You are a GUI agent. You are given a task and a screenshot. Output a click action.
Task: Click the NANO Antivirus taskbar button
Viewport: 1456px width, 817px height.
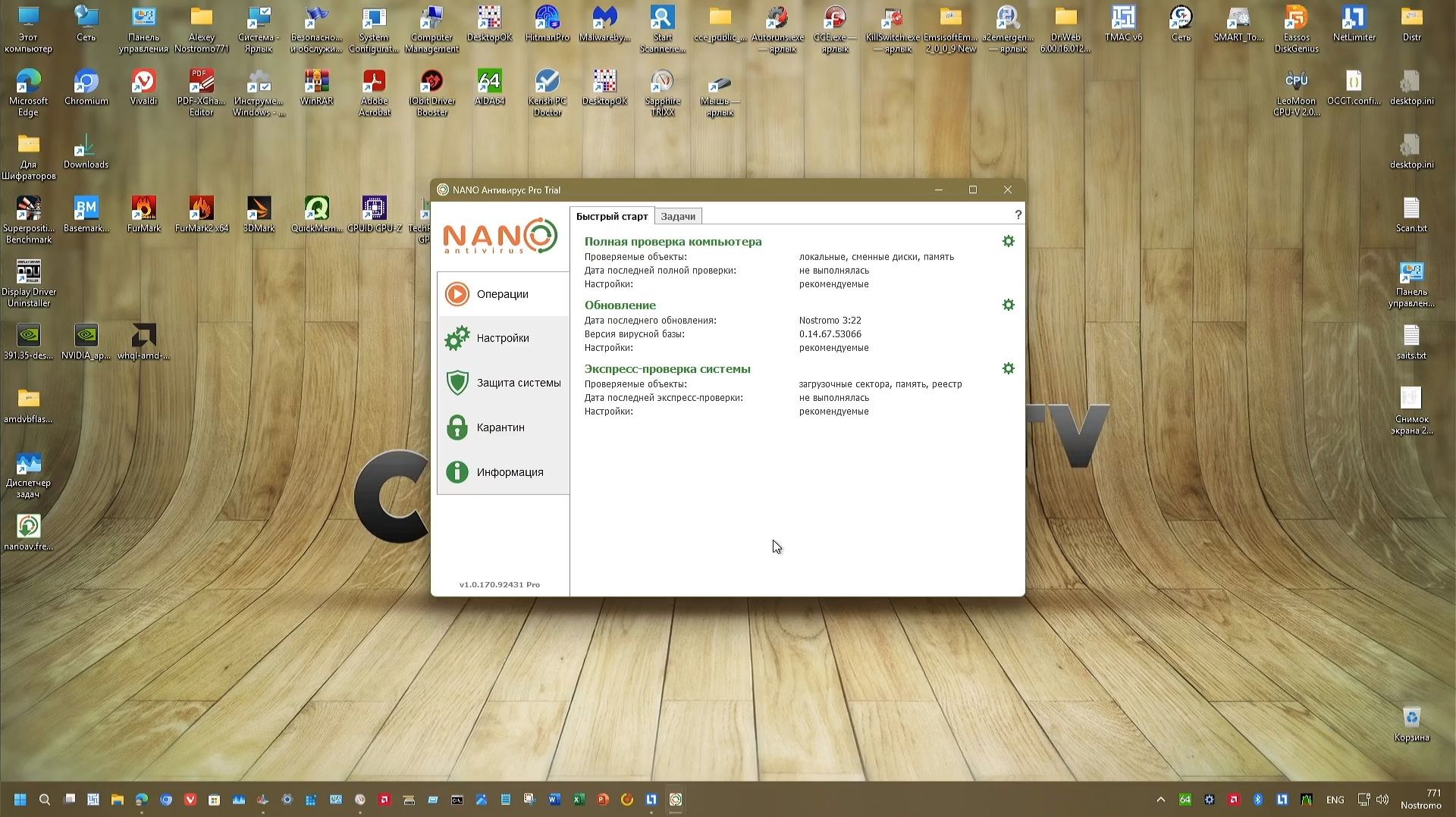coord(676,800)
